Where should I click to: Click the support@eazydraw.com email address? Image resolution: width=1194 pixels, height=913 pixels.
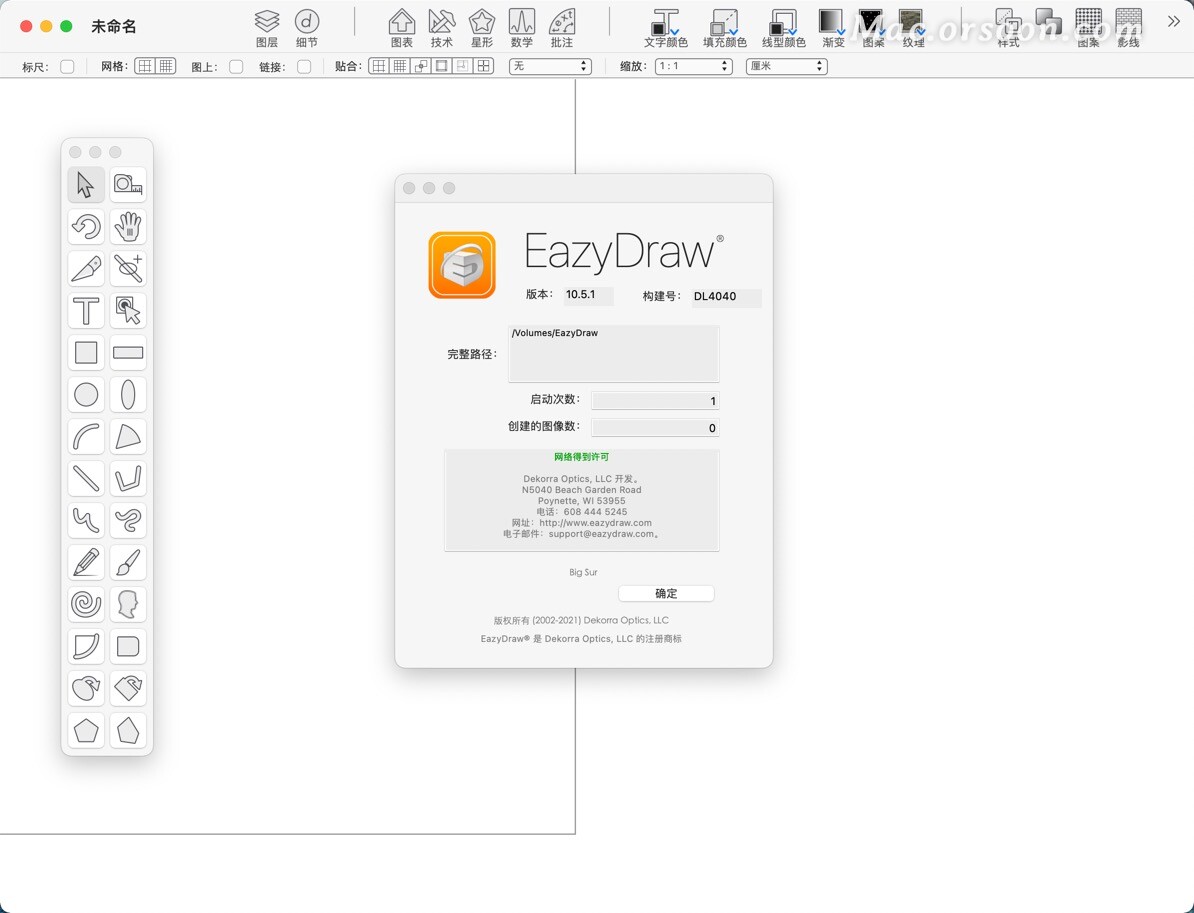click(602, 534)
